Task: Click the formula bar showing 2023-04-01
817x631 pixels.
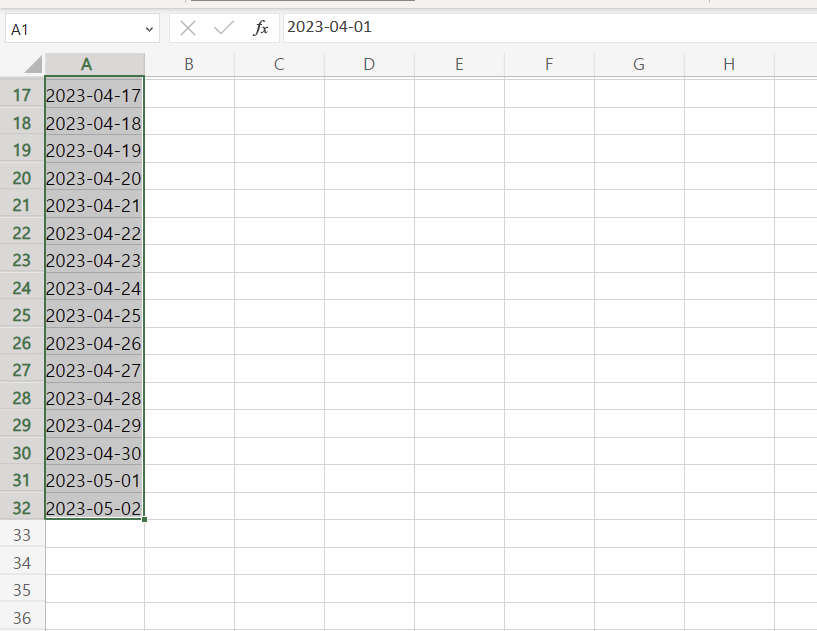Action: tap(550, 27)
